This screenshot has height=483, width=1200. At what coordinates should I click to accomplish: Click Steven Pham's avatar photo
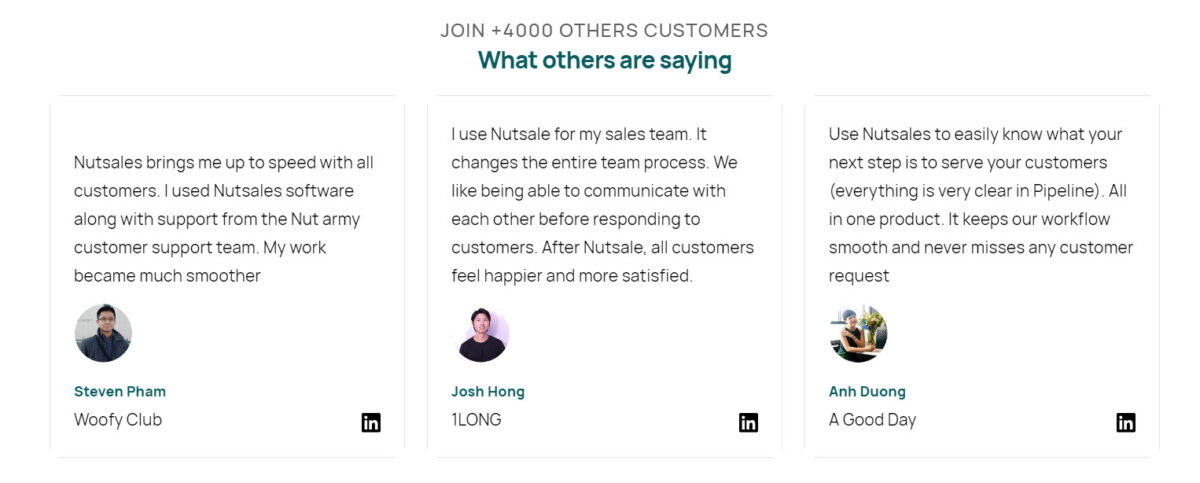103,333
